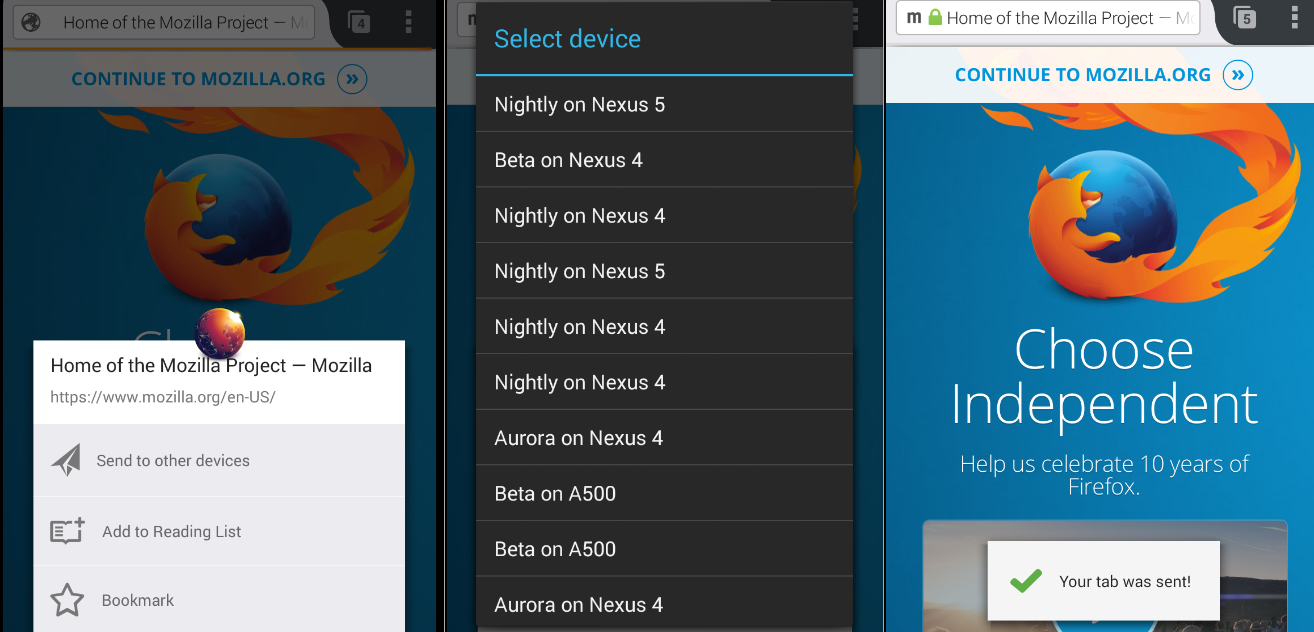Tap the star Bookmark icon
The height and width of the screenshot is (632, 1314).
[67, 600]
